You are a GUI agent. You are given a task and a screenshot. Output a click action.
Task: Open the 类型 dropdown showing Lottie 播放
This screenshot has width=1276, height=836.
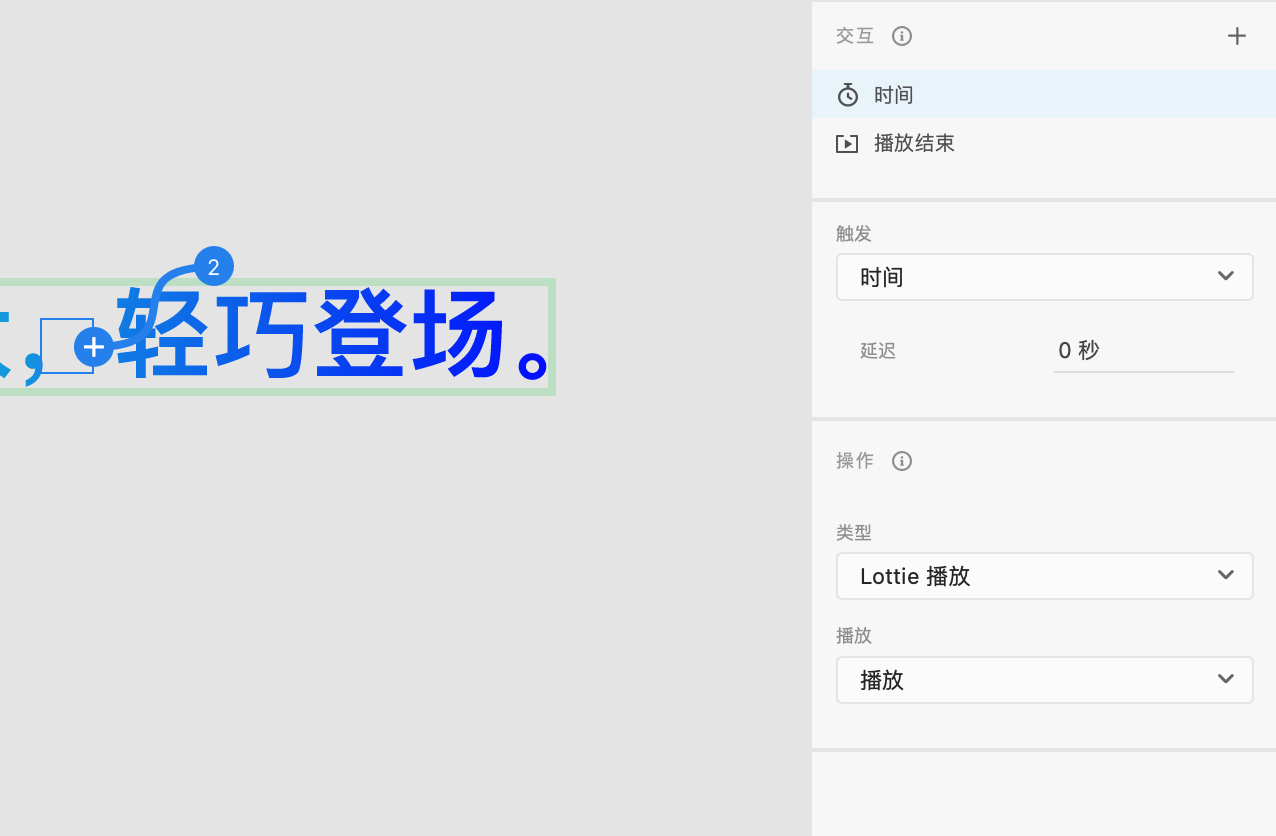point(1030,576)
